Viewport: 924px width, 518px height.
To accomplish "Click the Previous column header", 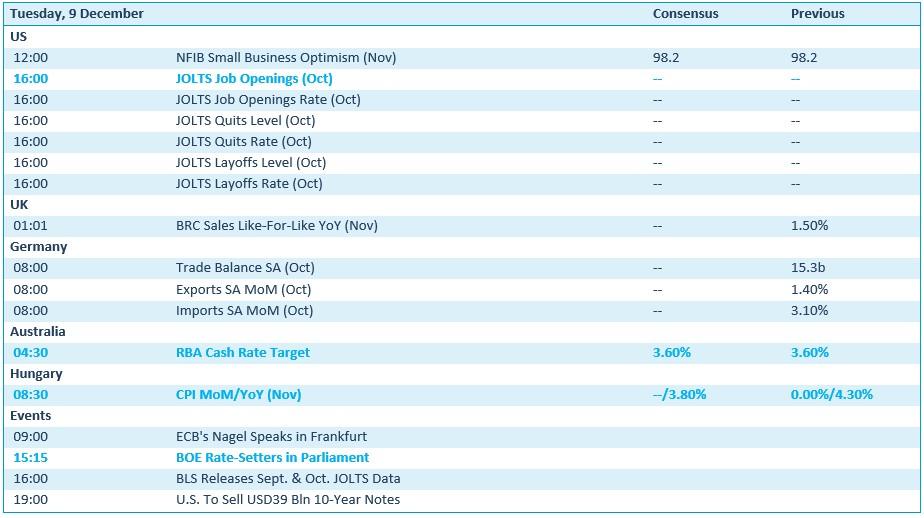I will pyautogui.click(x=817, y=14).
